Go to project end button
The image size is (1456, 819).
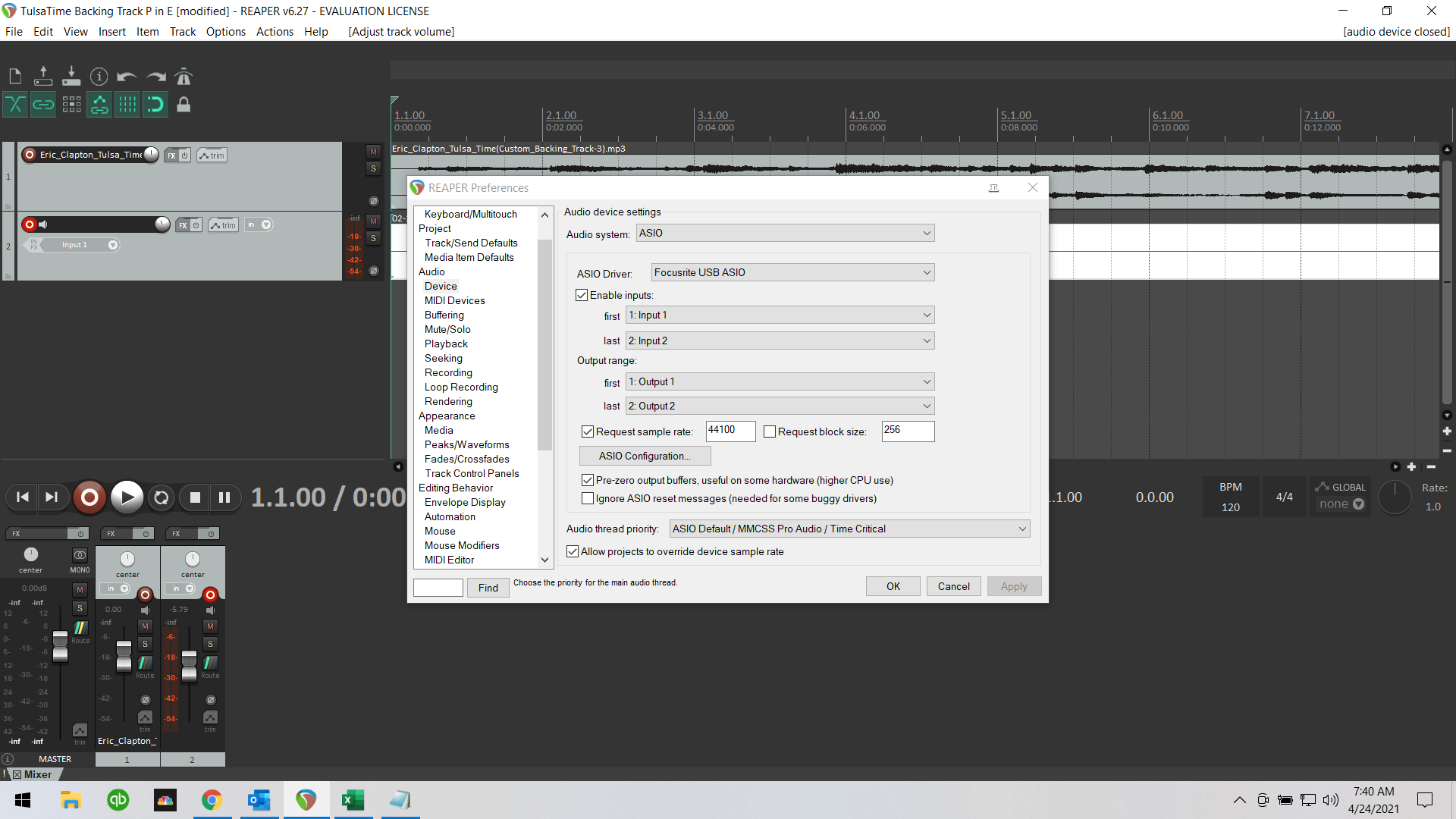pos(52,497)
